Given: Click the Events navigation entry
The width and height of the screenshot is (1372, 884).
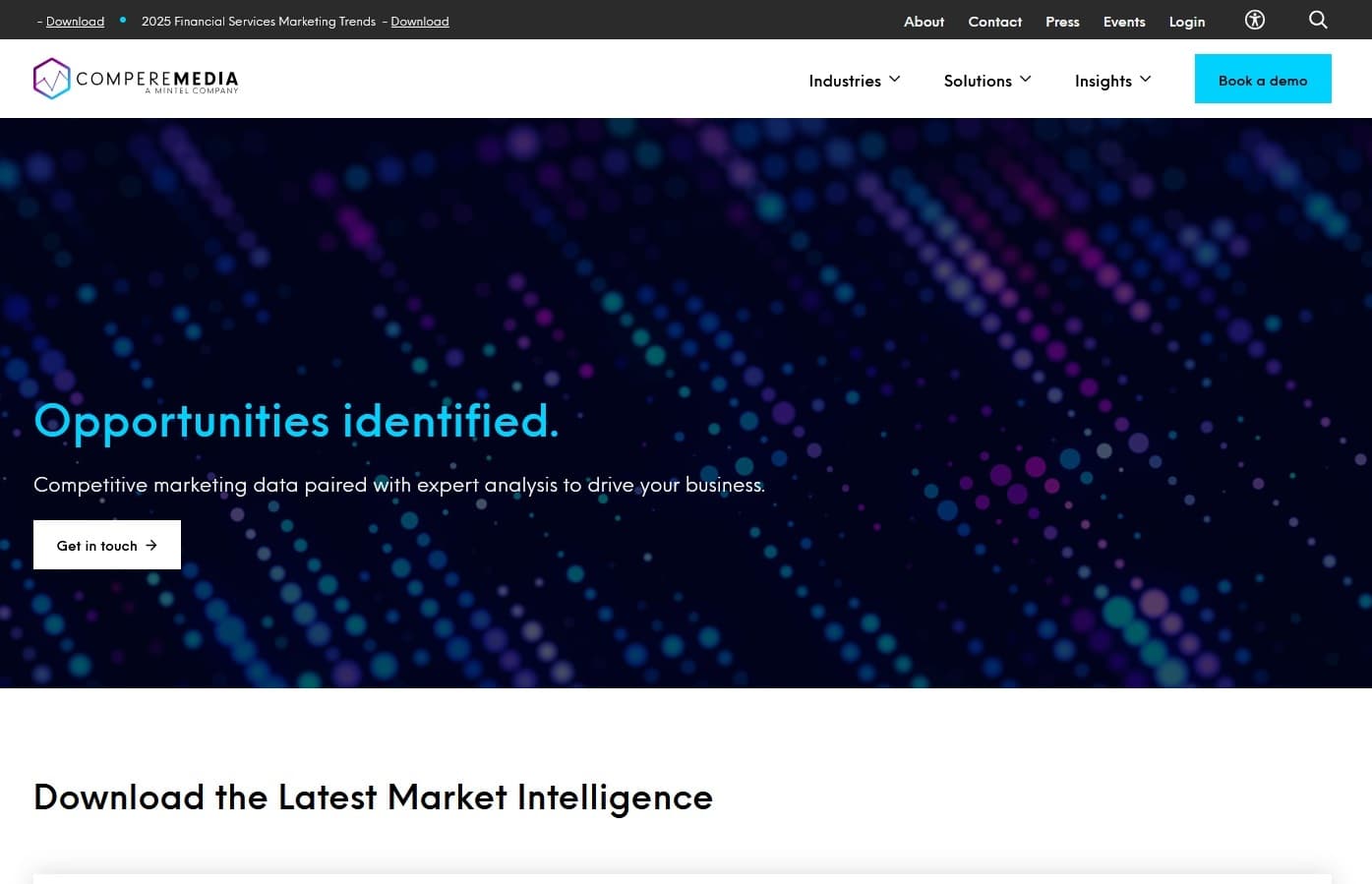Looking at the screenshot, I should pyautogui.click(x=1124, y=21).
